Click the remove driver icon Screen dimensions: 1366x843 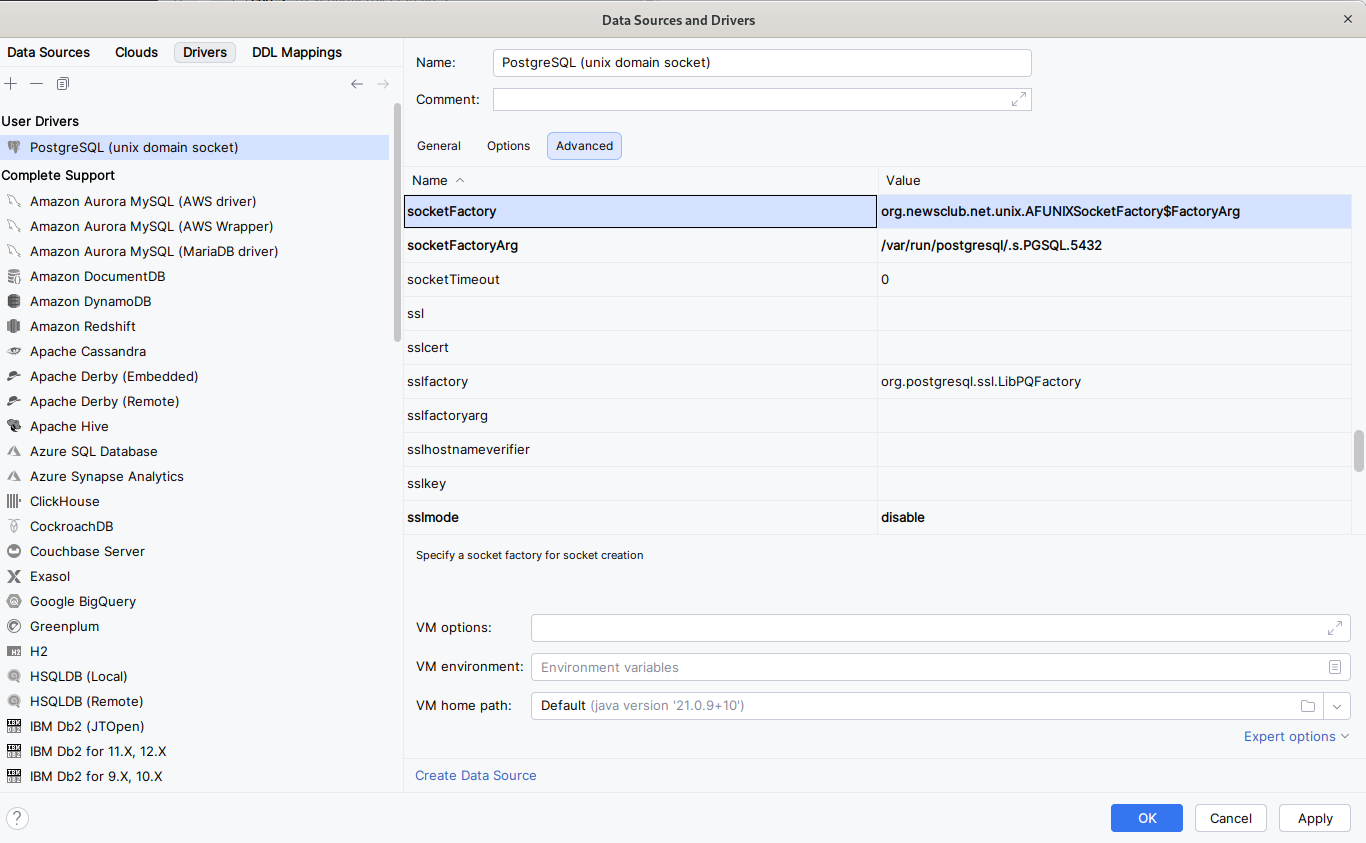36,84
